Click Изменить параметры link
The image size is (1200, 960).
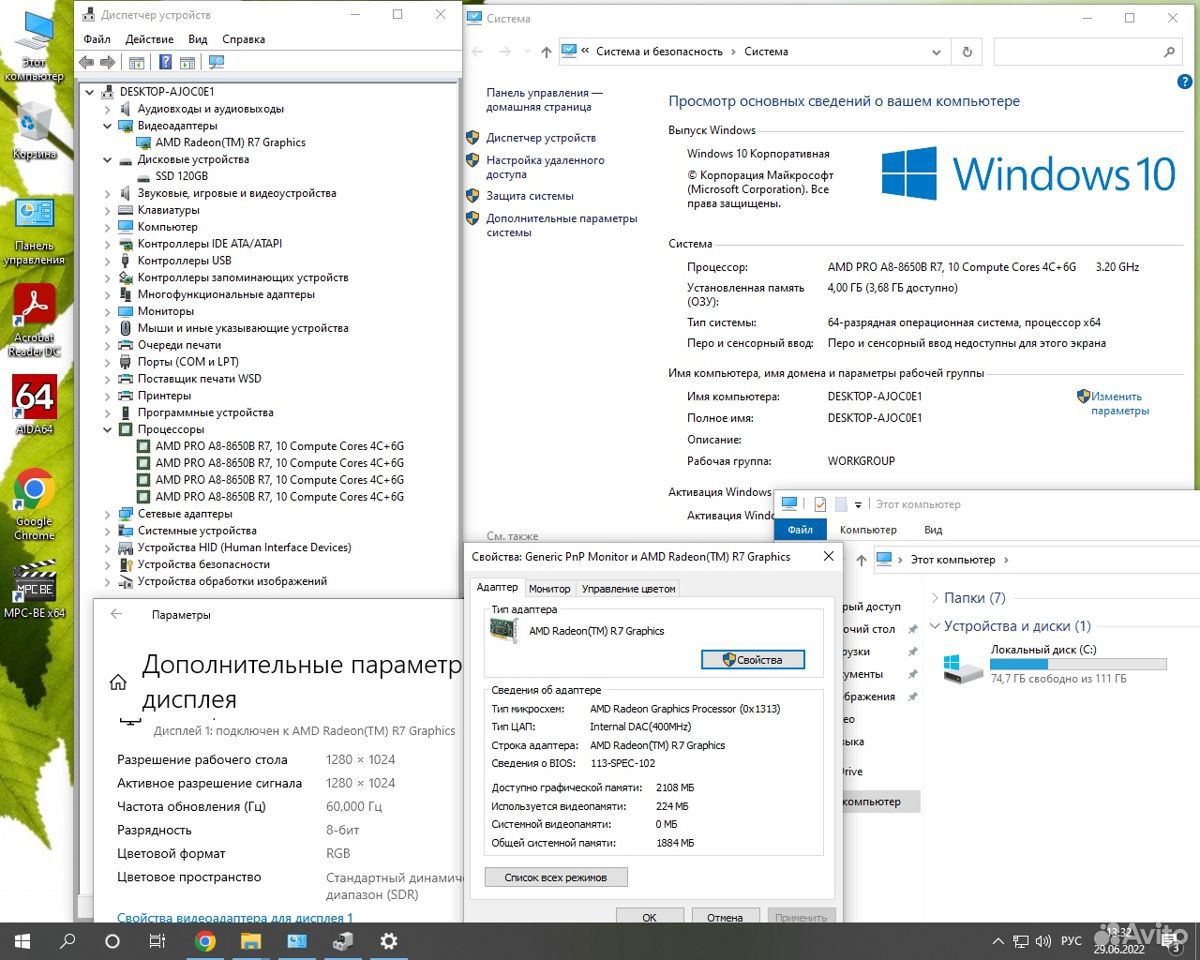pyautogui.click(x=1120, y=404)
